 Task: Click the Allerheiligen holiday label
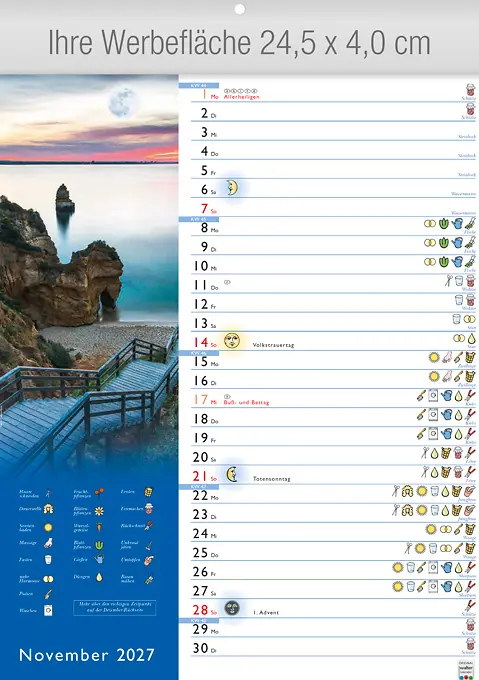click(x=242, y=97)
